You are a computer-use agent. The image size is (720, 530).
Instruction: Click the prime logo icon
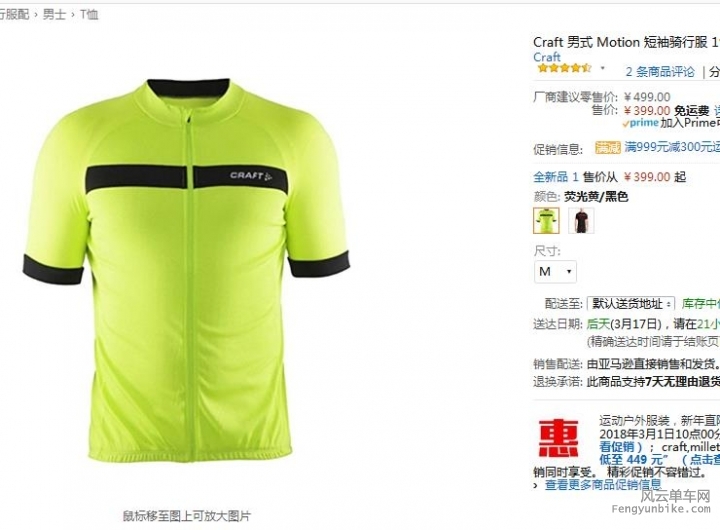coord(641,123)
